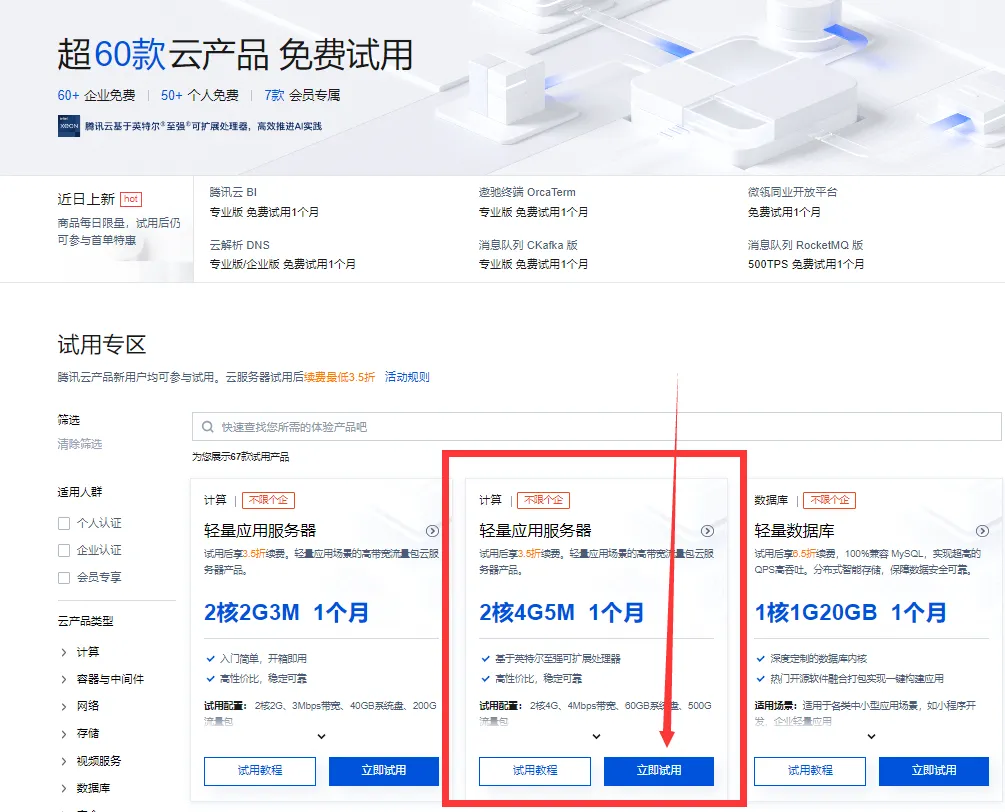Open details arrow icon on 轻量数据库 card
Image resolution: width=1005 pixels, height=812 pixels.
click(982, 531)
